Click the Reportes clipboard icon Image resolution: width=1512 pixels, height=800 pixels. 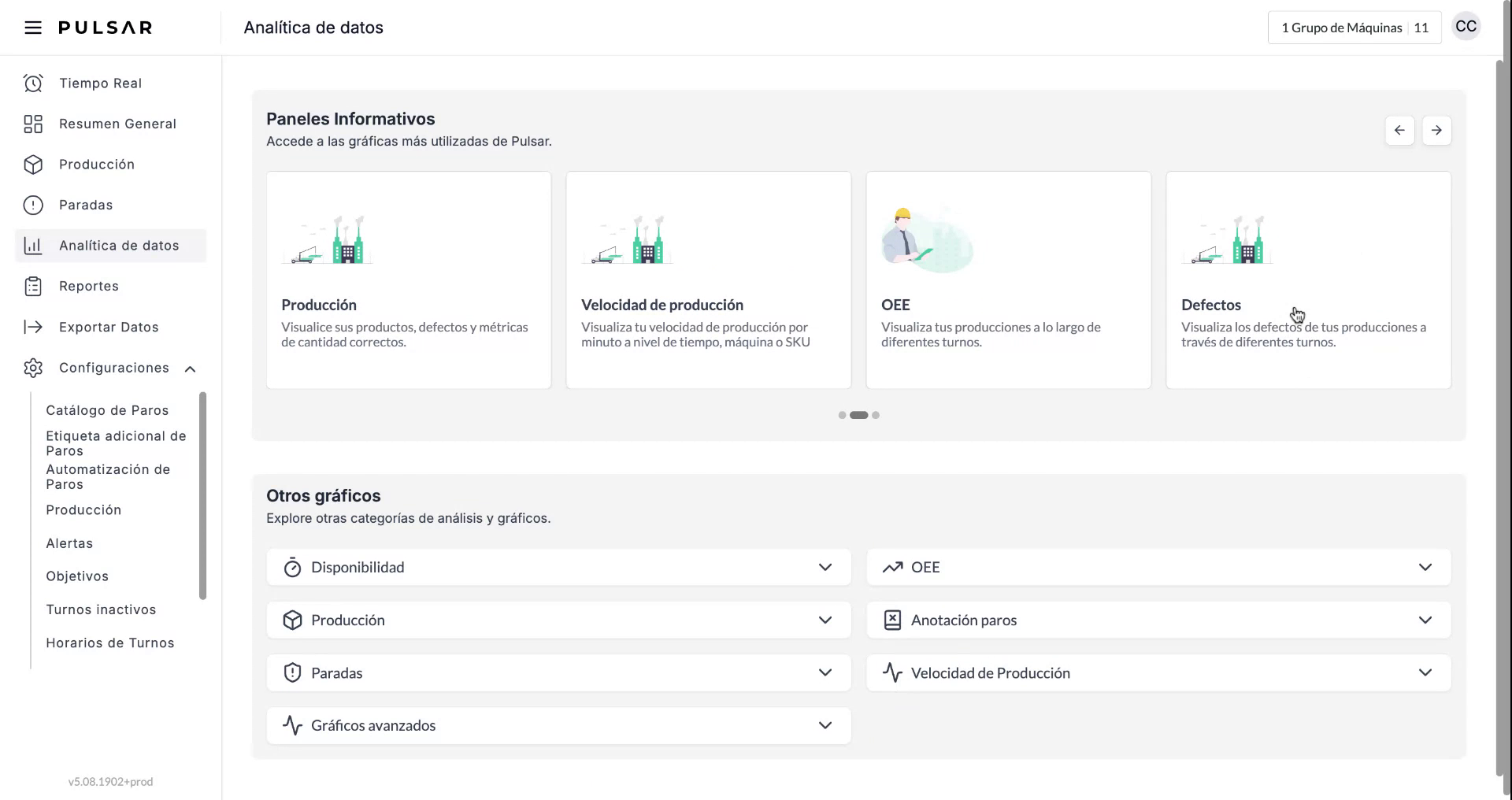click(33, 287)
